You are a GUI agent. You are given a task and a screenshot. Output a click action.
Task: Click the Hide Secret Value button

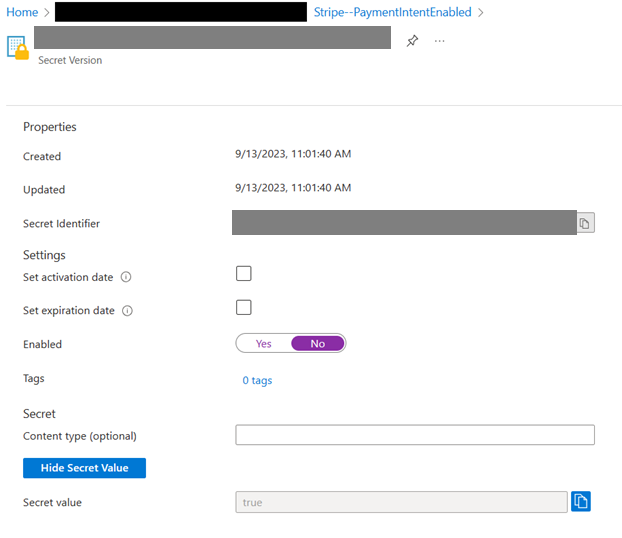84,468
